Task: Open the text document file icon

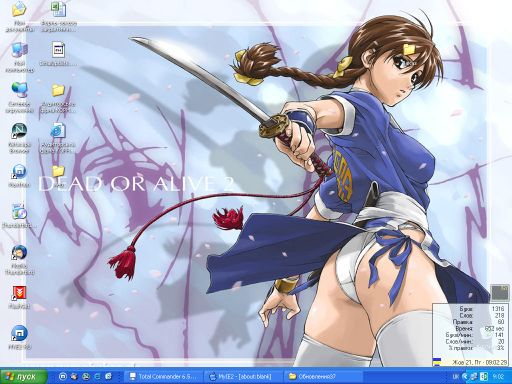Action: coord(58,50)
